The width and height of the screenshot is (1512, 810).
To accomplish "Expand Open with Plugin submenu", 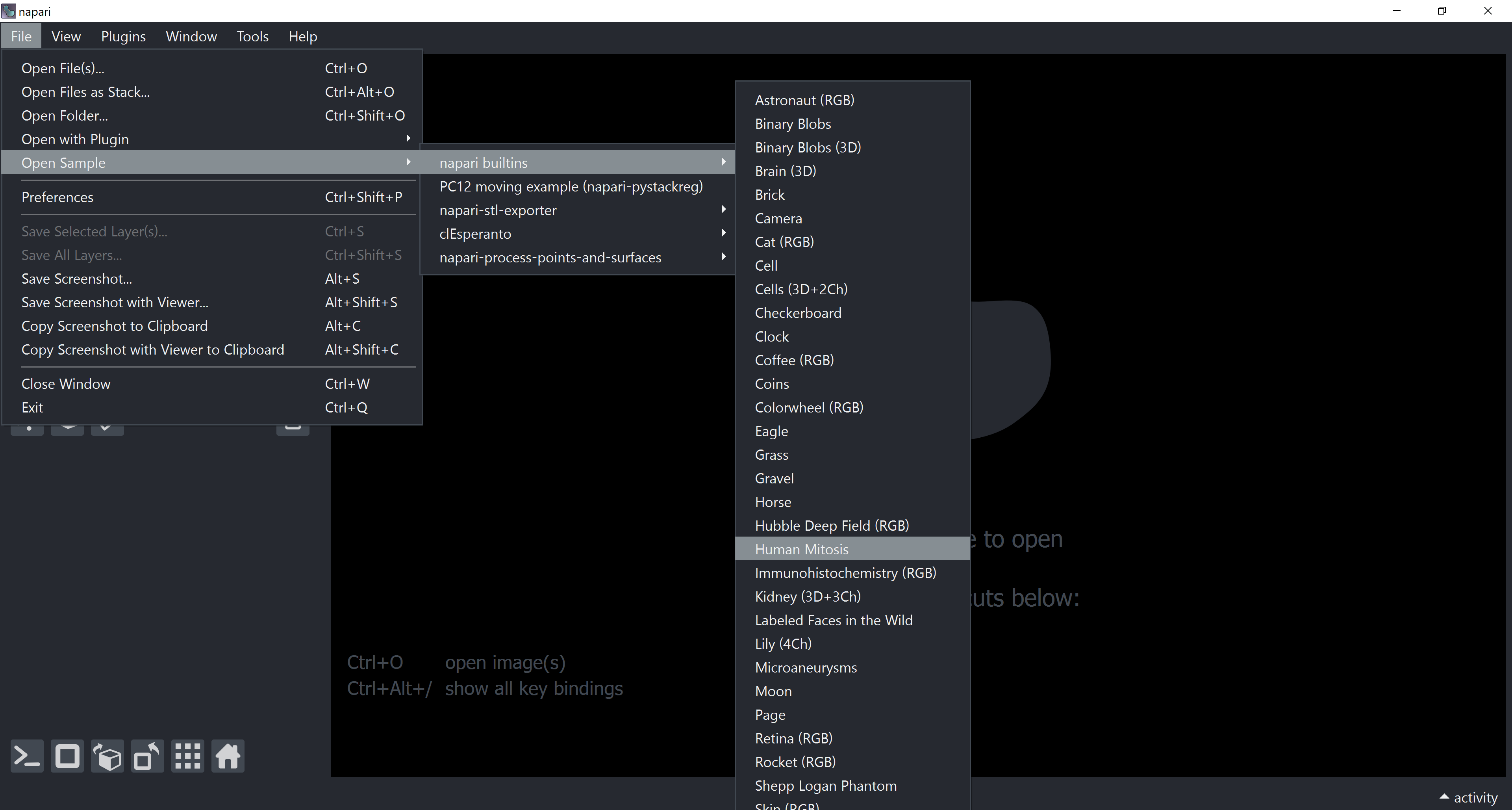I will pyautogui.click(x=212, y=139).
